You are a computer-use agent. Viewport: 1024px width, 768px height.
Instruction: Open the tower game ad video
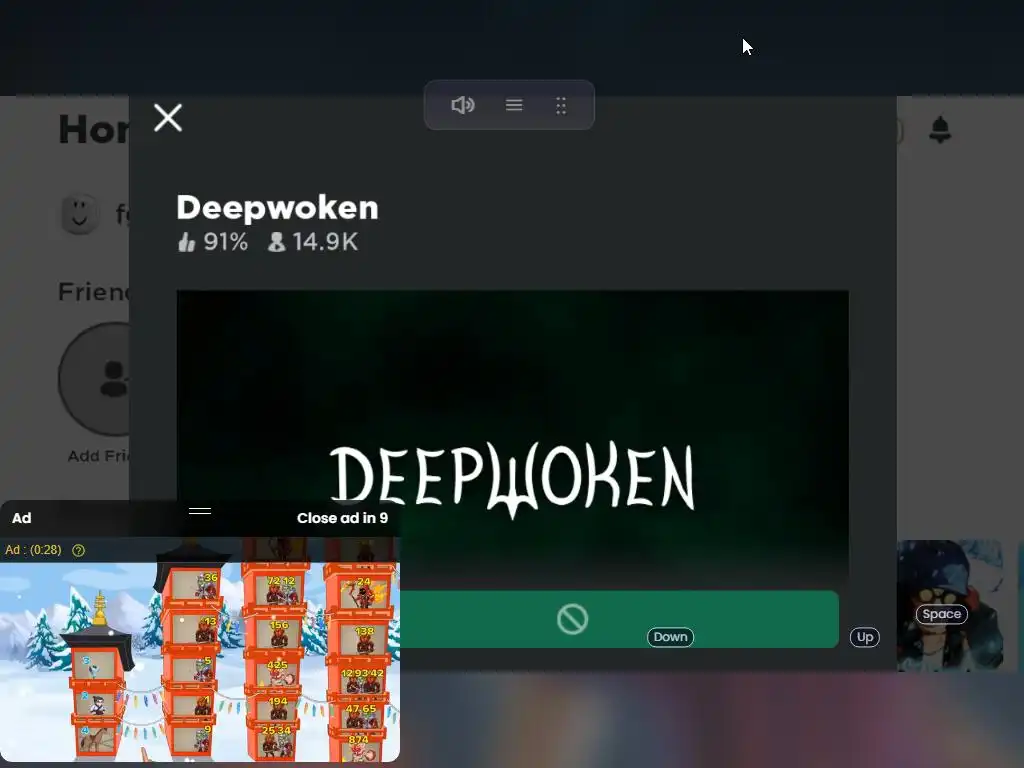200,662
